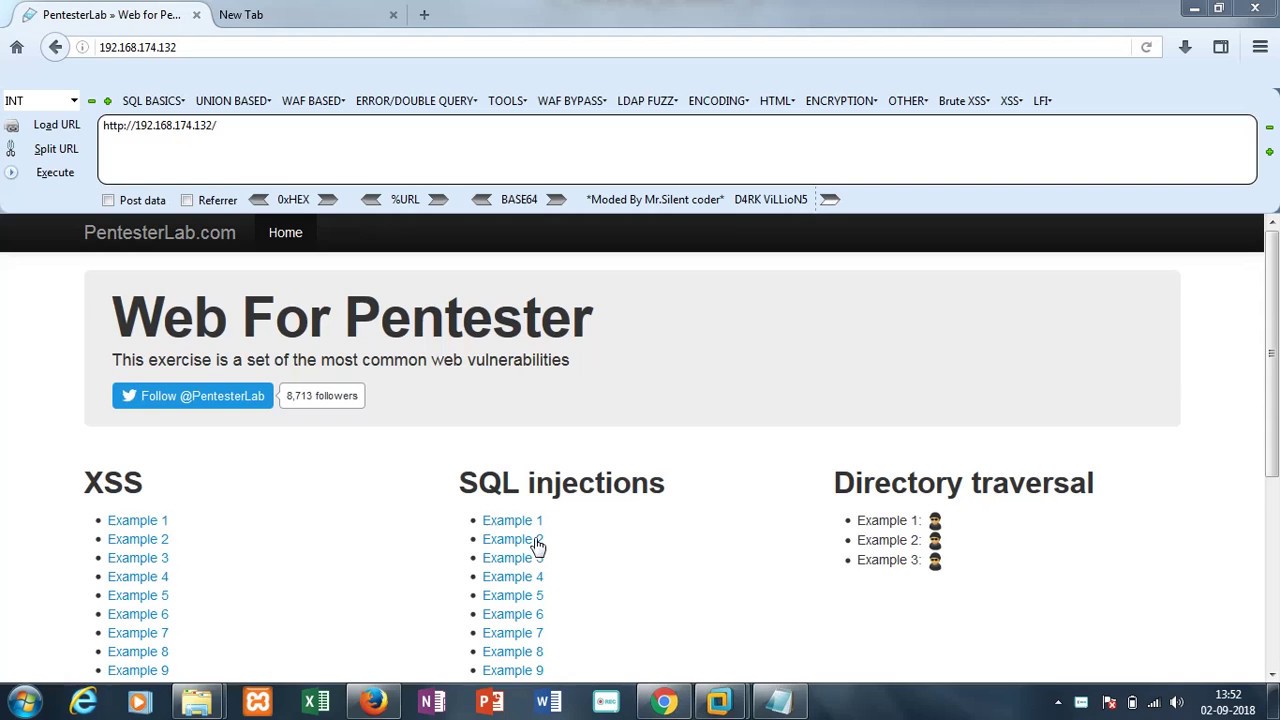
Task: Click the Load URL icon
Action: click(11, 125)
